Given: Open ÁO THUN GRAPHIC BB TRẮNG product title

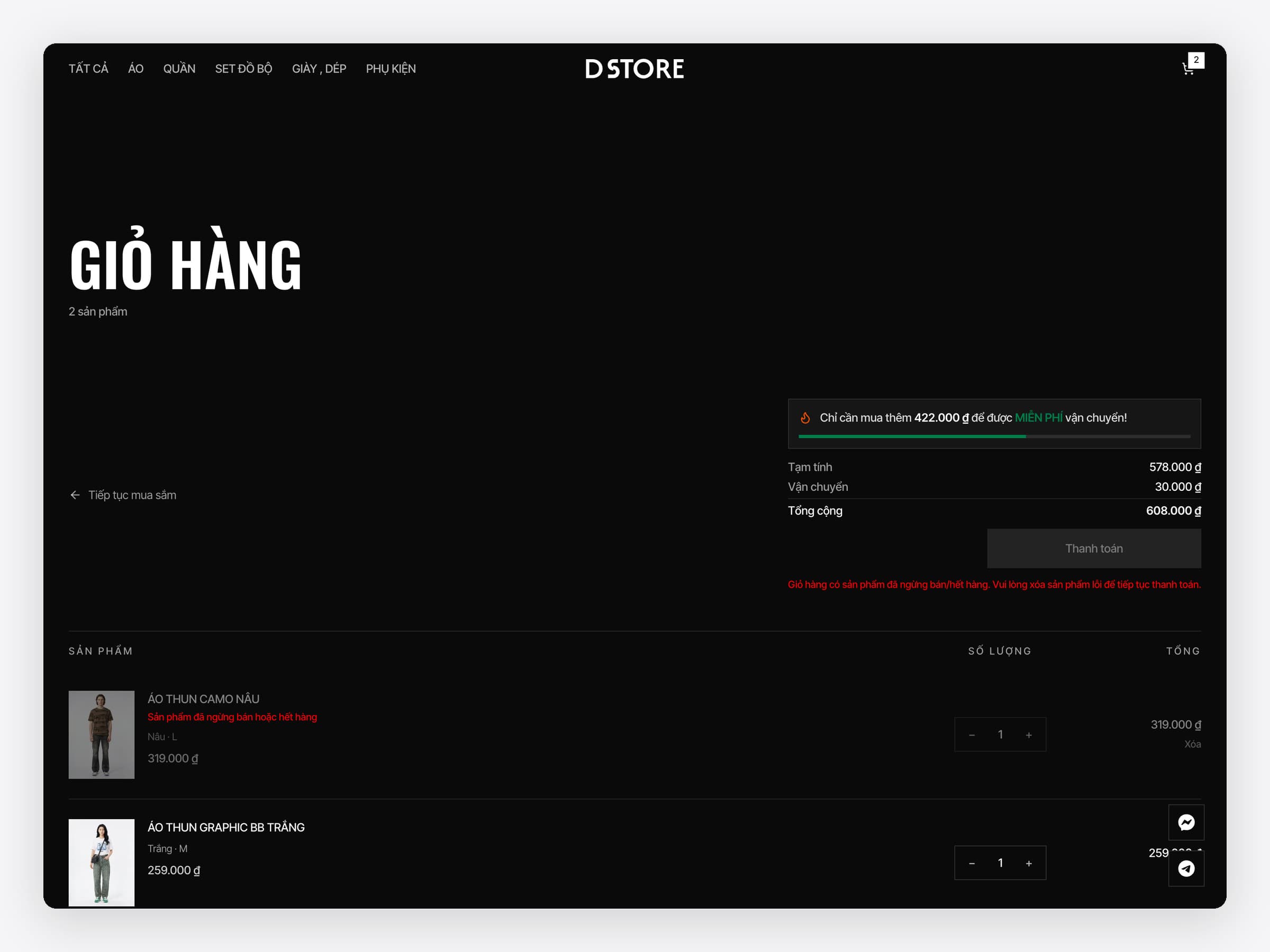Looking at the screenshot, I should tap(226, 828).
